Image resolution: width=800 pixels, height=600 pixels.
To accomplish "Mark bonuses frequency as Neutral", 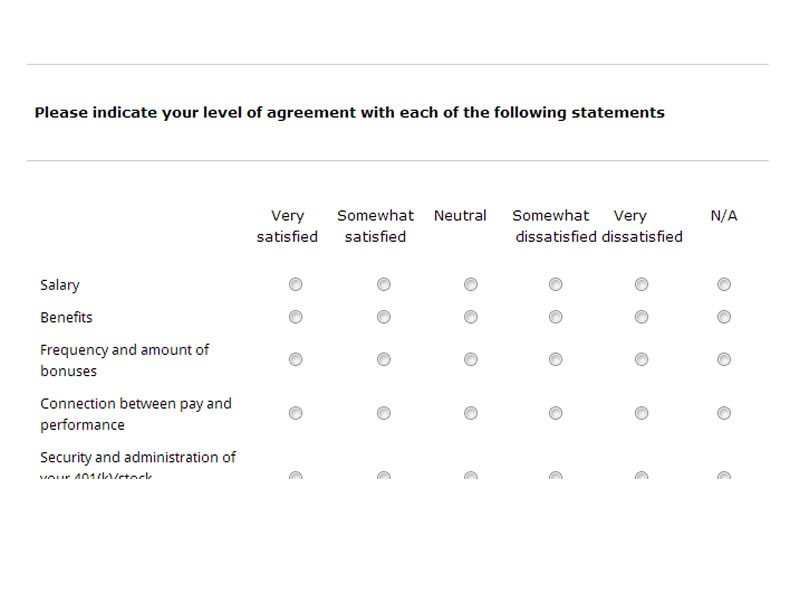I will pos(469,359).
